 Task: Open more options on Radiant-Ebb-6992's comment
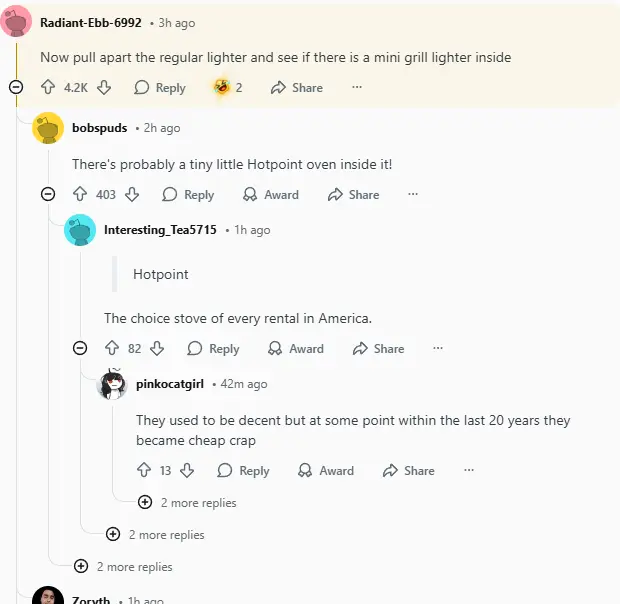357,88
